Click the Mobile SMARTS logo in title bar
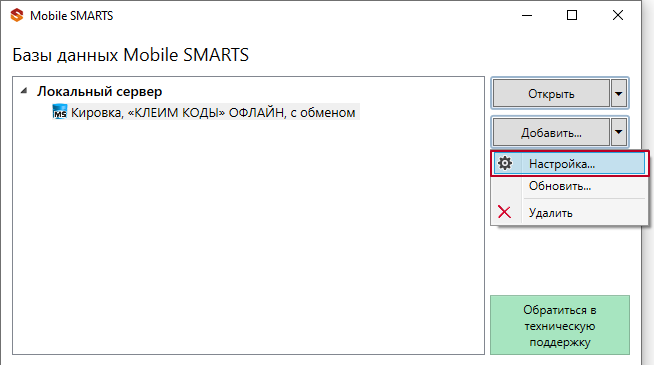The height and width of the screenshot is (365, 654). pyautogui.click(x=17, y=15)
